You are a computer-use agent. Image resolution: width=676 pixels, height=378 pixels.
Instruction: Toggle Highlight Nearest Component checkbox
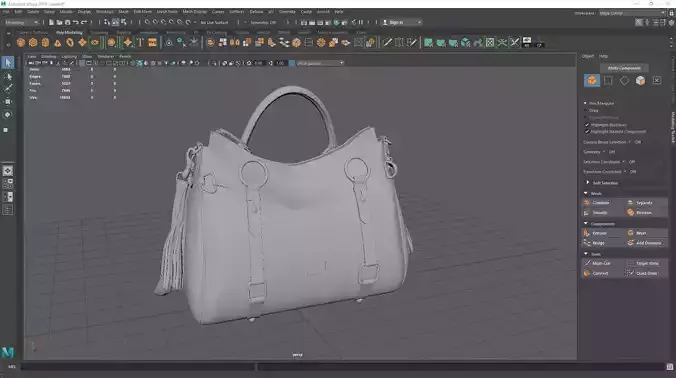pyautogui.click(x=587, y=131)
